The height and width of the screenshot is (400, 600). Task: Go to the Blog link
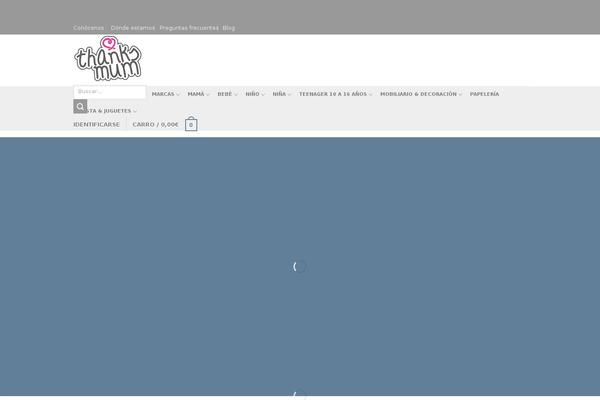(228, 28)
